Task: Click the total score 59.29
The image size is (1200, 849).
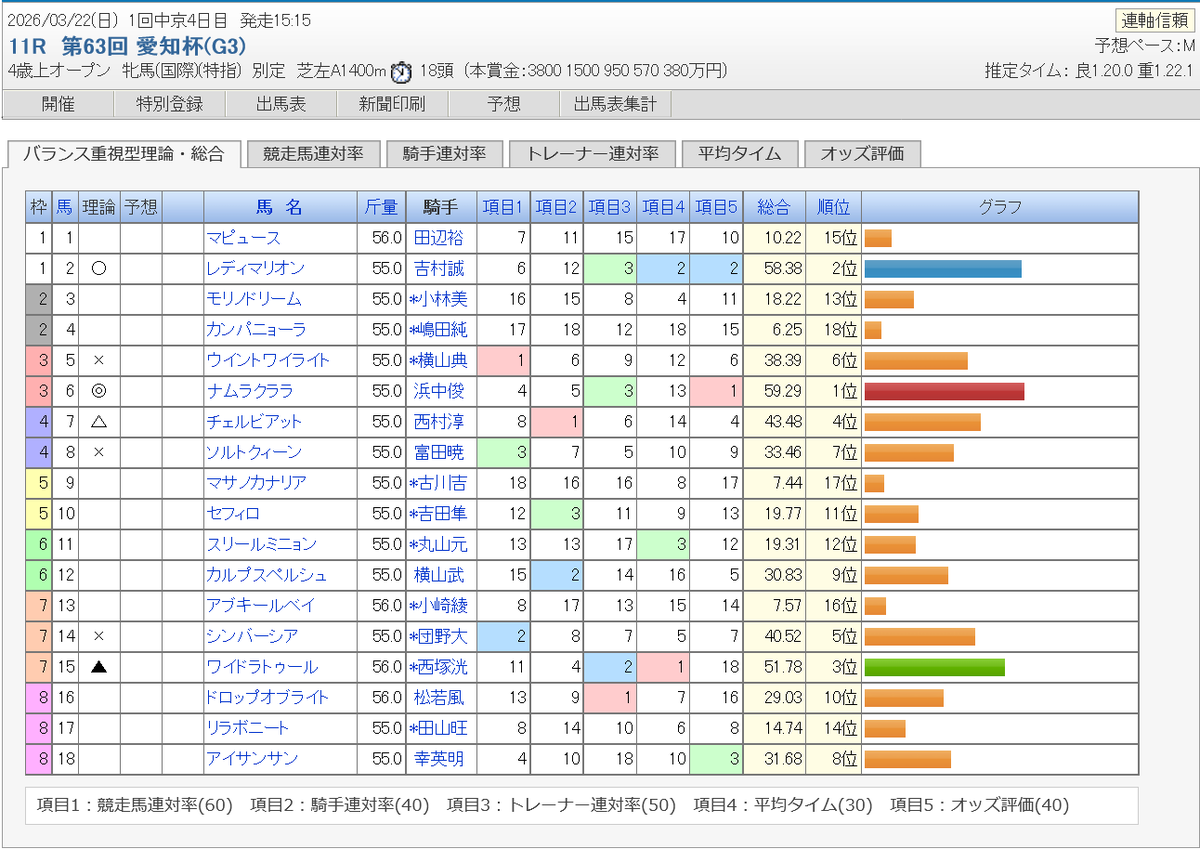Action: [x=781, y=391]
